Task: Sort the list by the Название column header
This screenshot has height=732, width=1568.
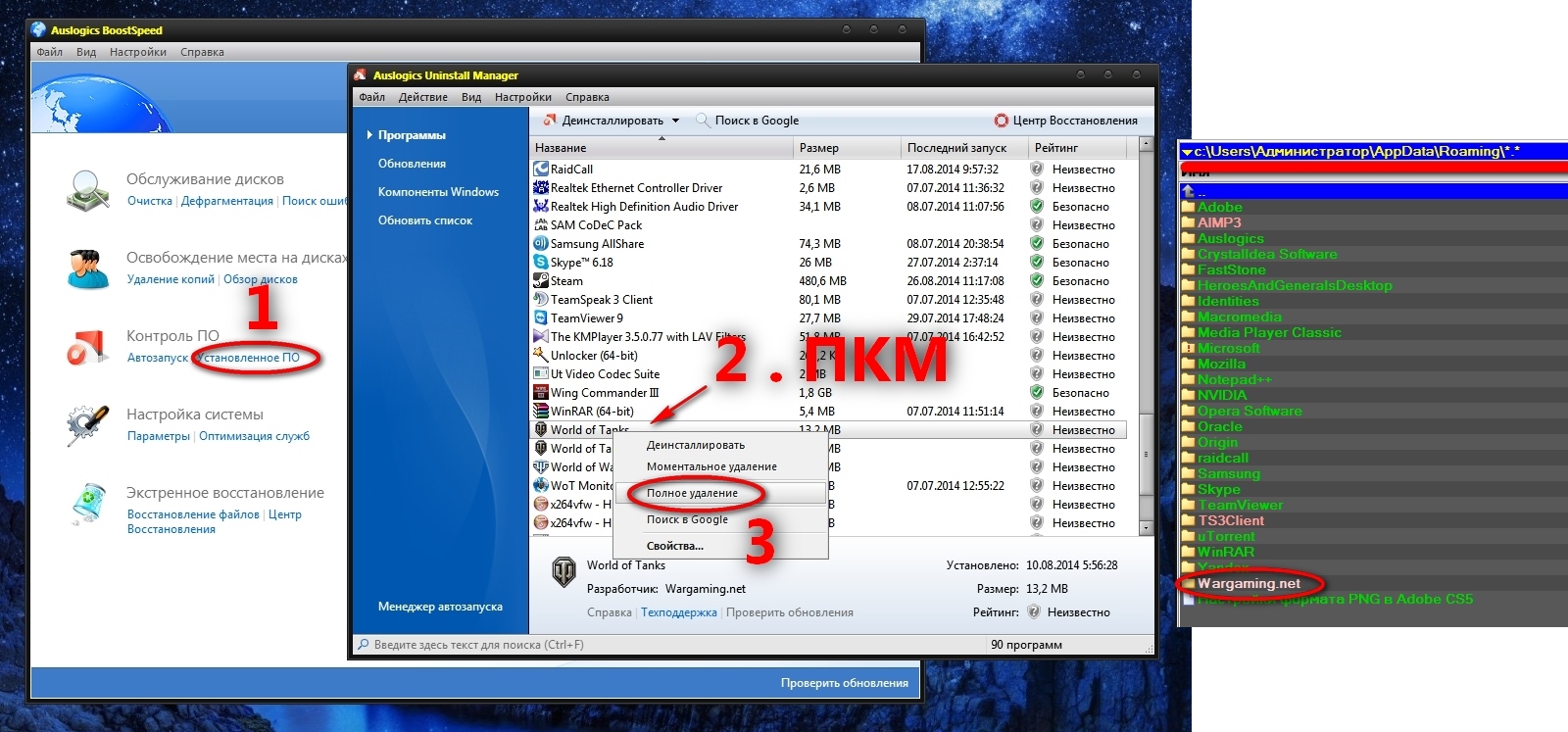Action: click(661, 148)
